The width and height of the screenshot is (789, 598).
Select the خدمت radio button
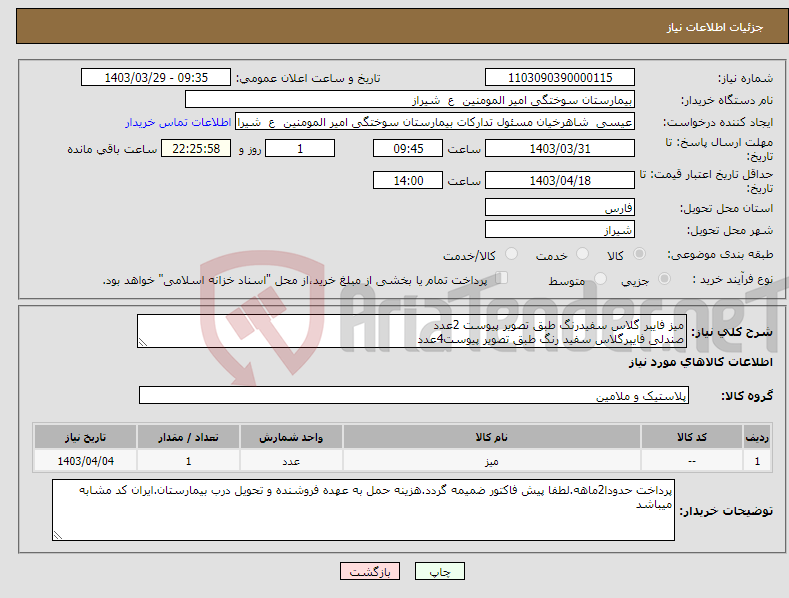tap(582, 254)
